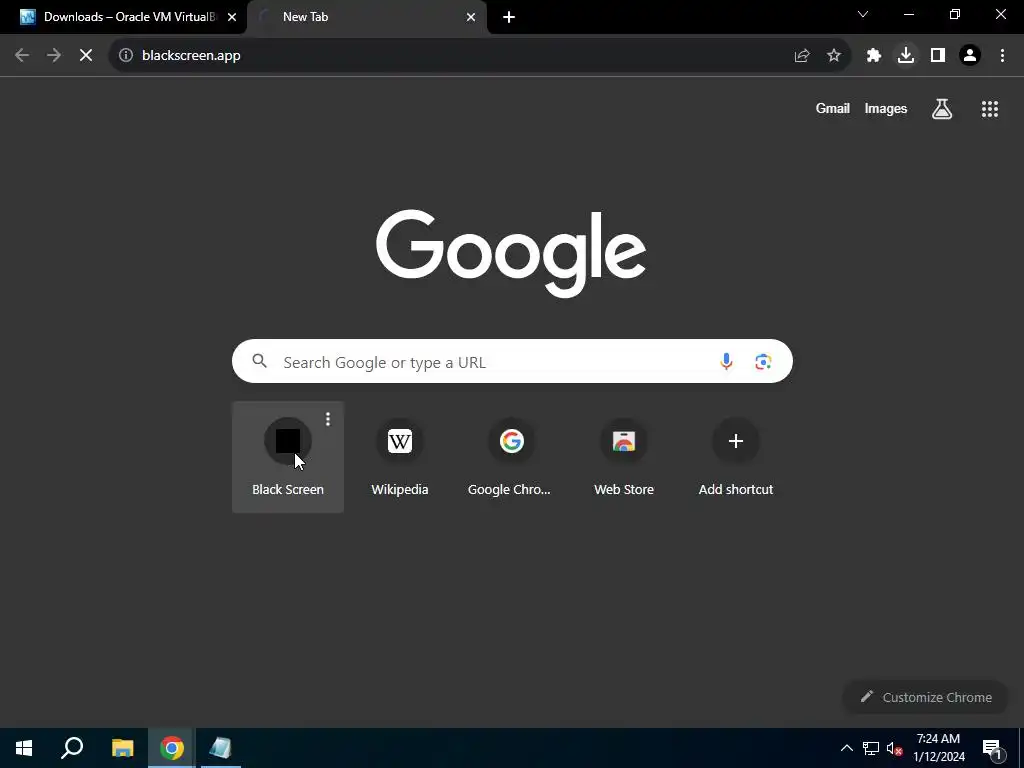Click the magnifier in Google search box
Image resolution: width=1024 pixels, height=768 pixels.
click(260, 361)
